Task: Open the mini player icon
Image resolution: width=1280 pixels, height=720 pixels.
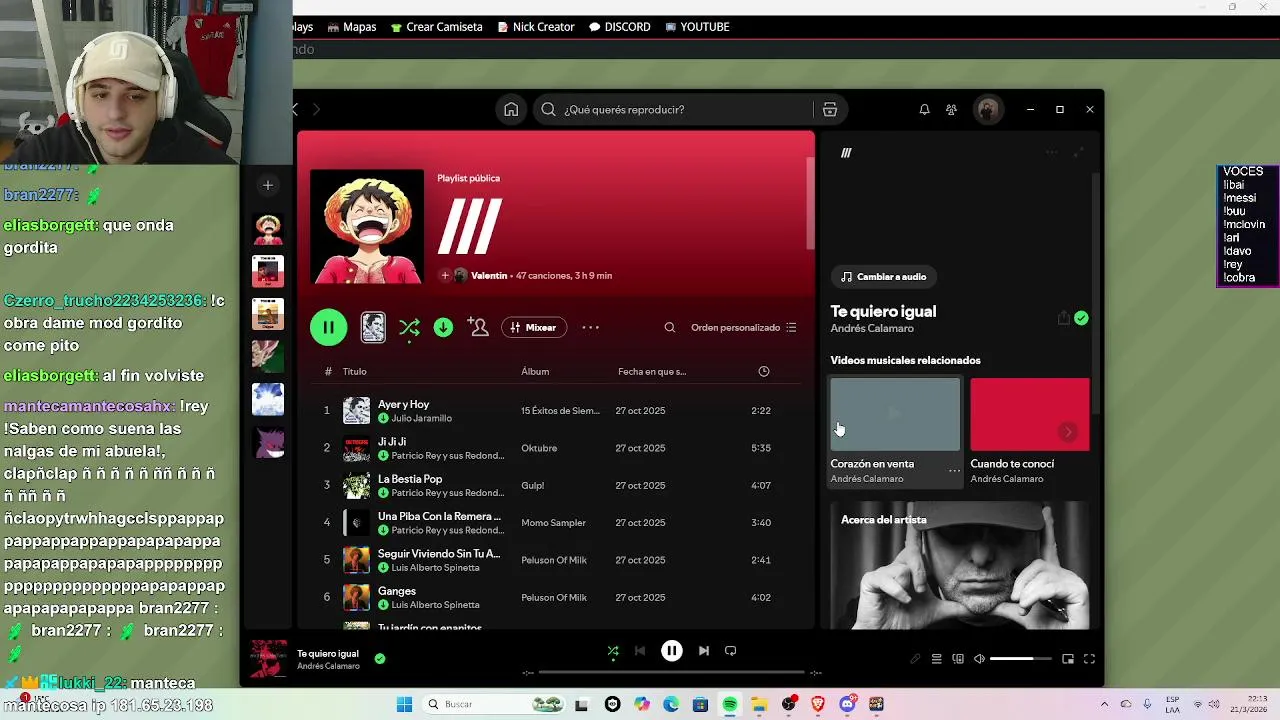Action: tap(1068, 659)
